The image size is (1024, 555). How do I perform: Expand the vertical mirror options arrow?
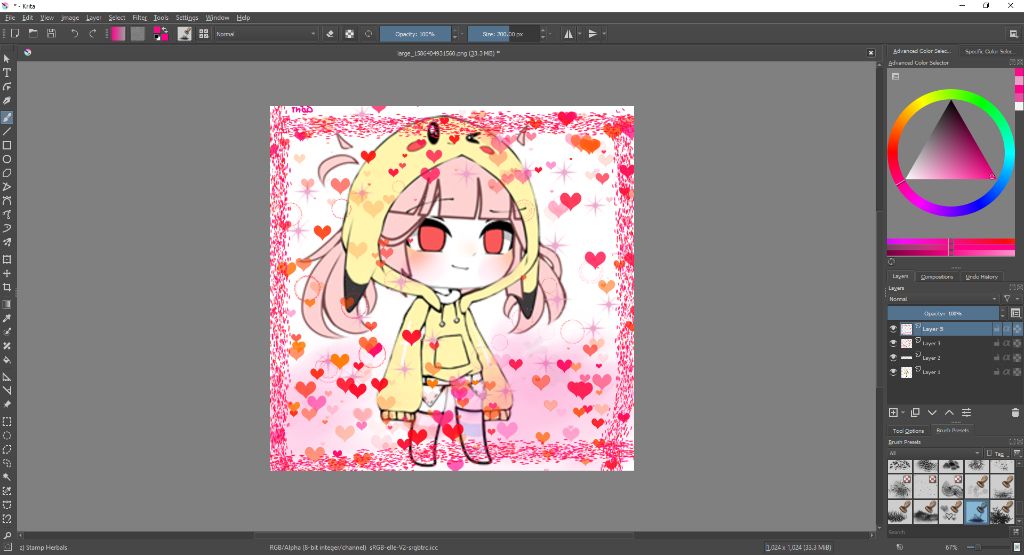604,33
